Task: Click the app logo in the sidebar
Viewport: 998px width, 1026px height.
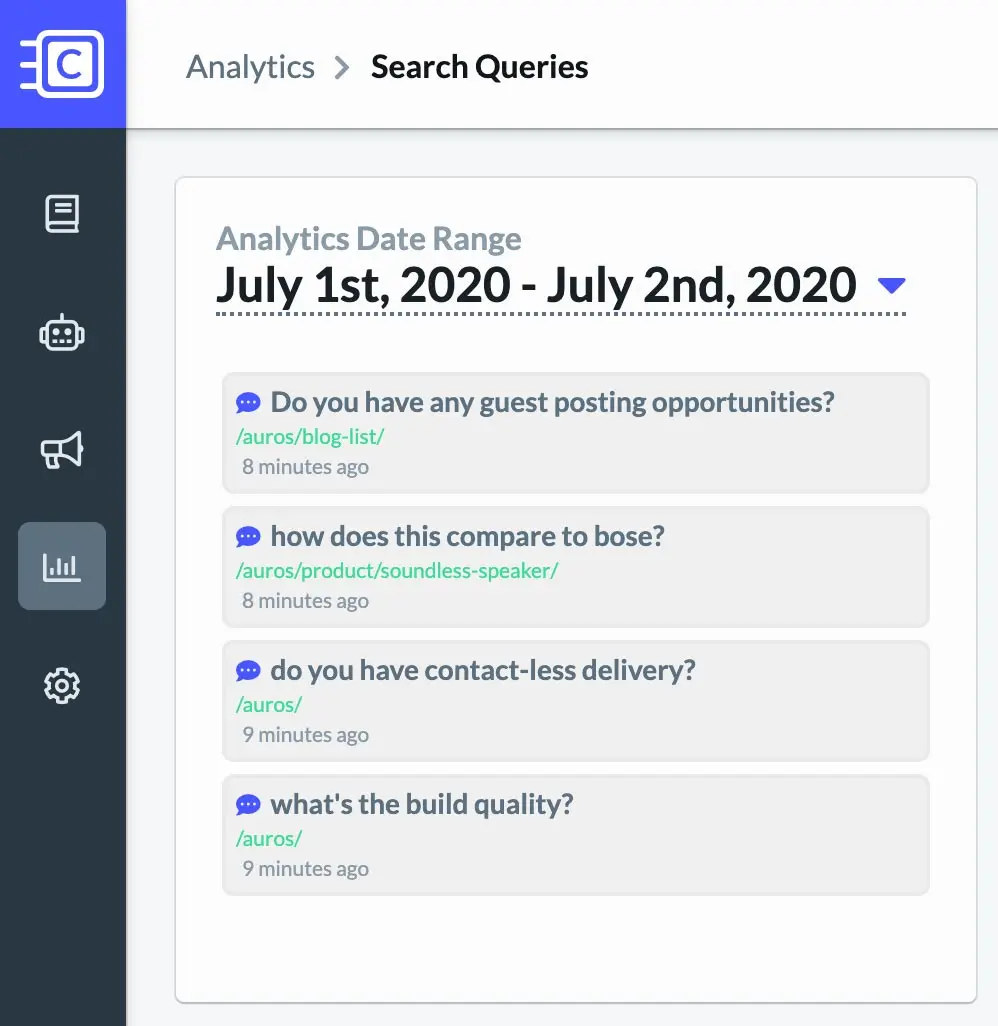Action: [x=62, y=64]
